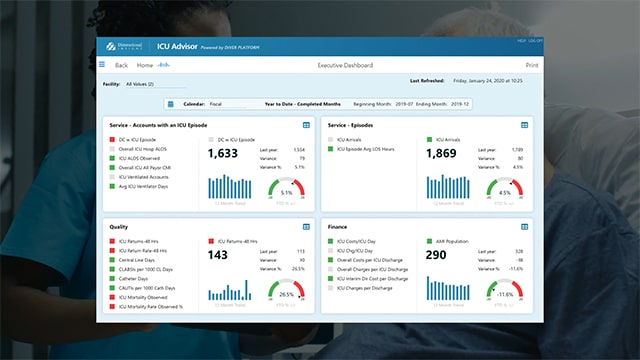Screen dimensions: 640x360
Task: Click the 12 Month Trend chart in Quality
Action: 230,289
